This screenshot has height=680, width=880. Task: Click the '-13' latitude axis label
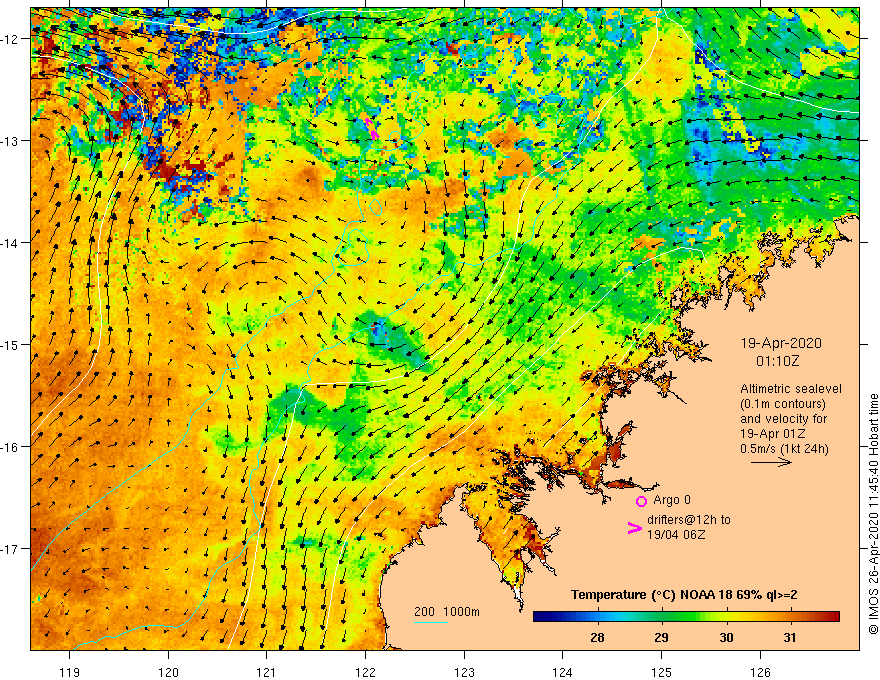coord(10,140)
